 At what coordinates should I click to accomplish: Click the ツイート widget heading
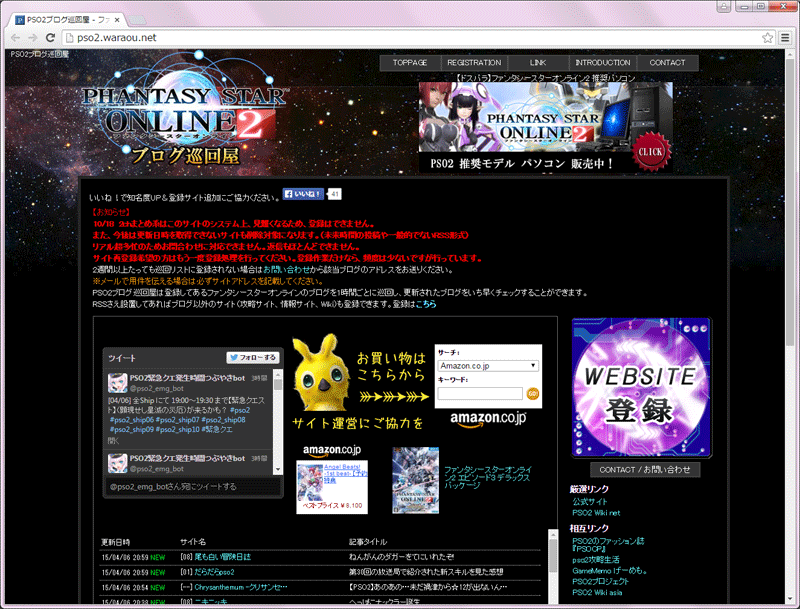pyautogui.click(x=122, y=358)
